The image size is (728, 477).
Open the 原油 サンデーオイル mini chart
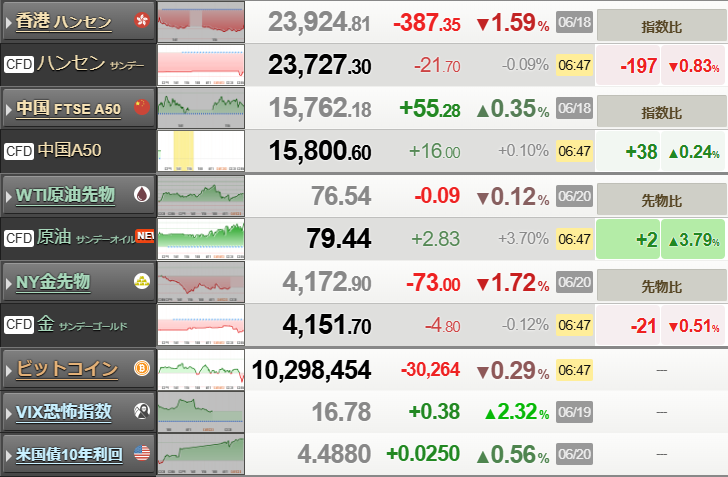[201, 239]
